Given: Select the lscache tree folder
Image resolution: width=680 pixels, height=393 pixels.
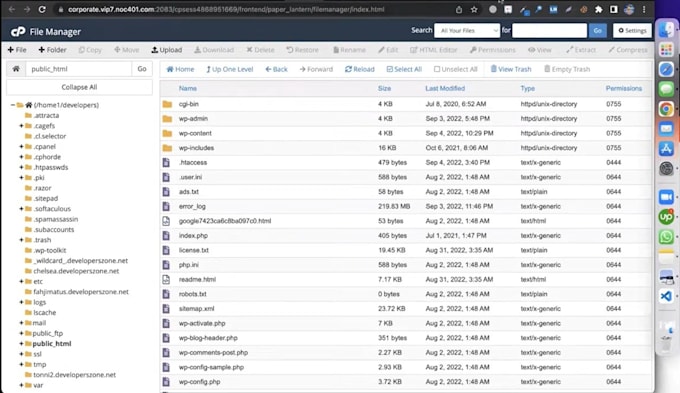Looking at the screenshot, I should point(45,312).
